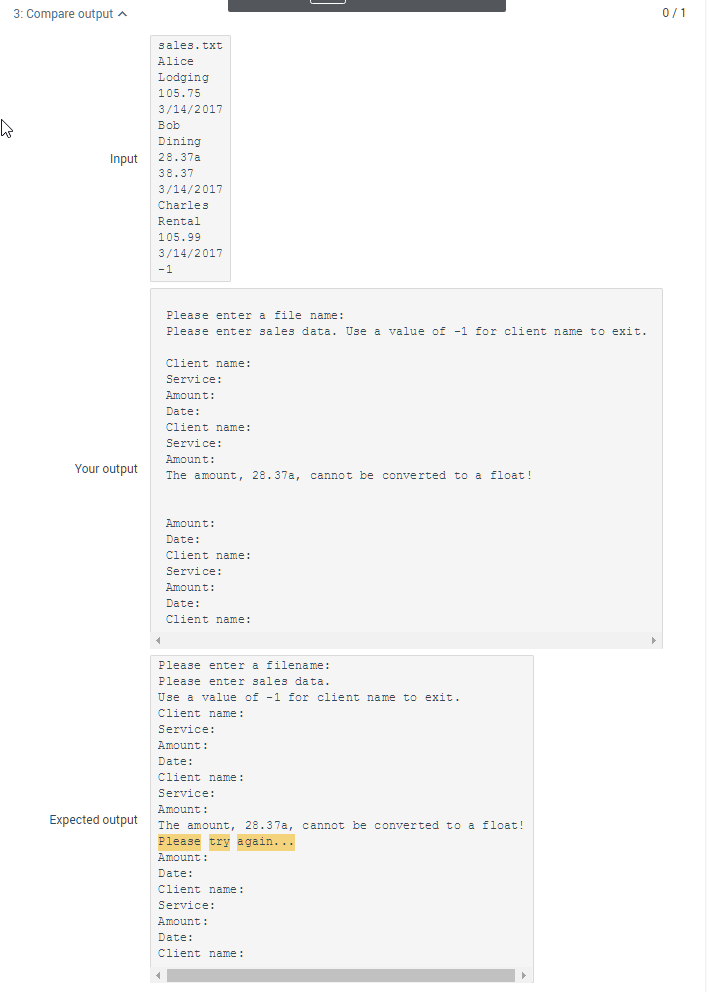
Task: Click the left arrow of Your output scrollbar
Action: click(x=158, y=640)
